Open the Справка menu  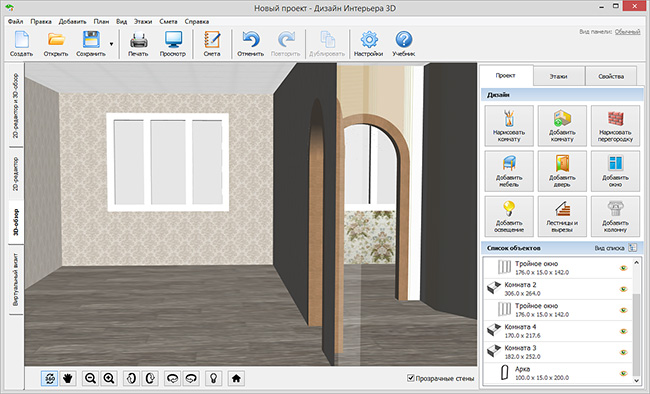tap(196, 22)
